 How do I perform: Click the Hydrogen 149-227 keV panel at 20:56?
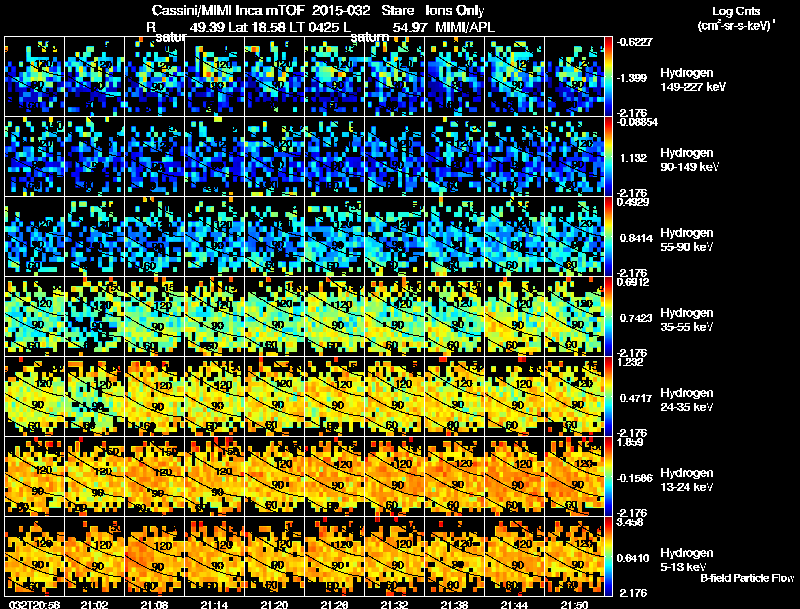click(34, 77)
